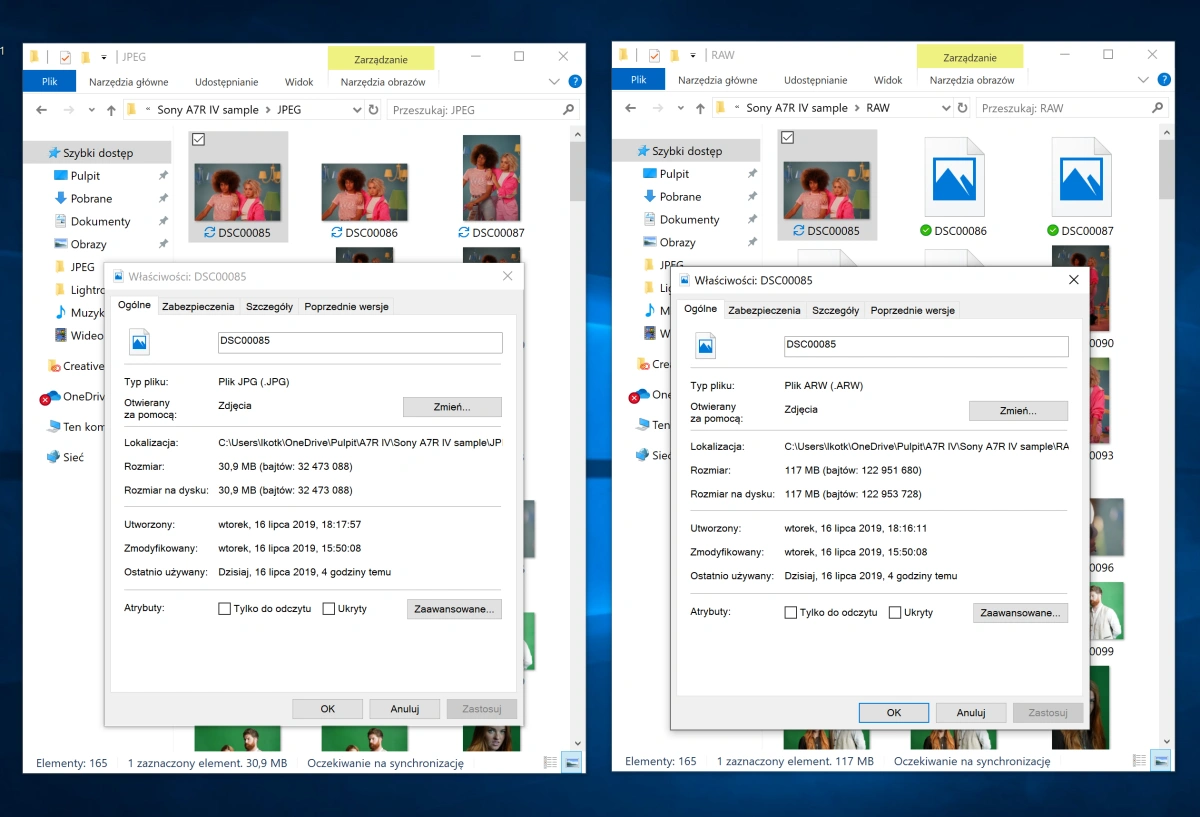Image resolution: width=1200 pixels, height=817 pixels.
Task: Open 'Zaawansowane...' in ARW properties dialog
Action: click(1020, 613)
